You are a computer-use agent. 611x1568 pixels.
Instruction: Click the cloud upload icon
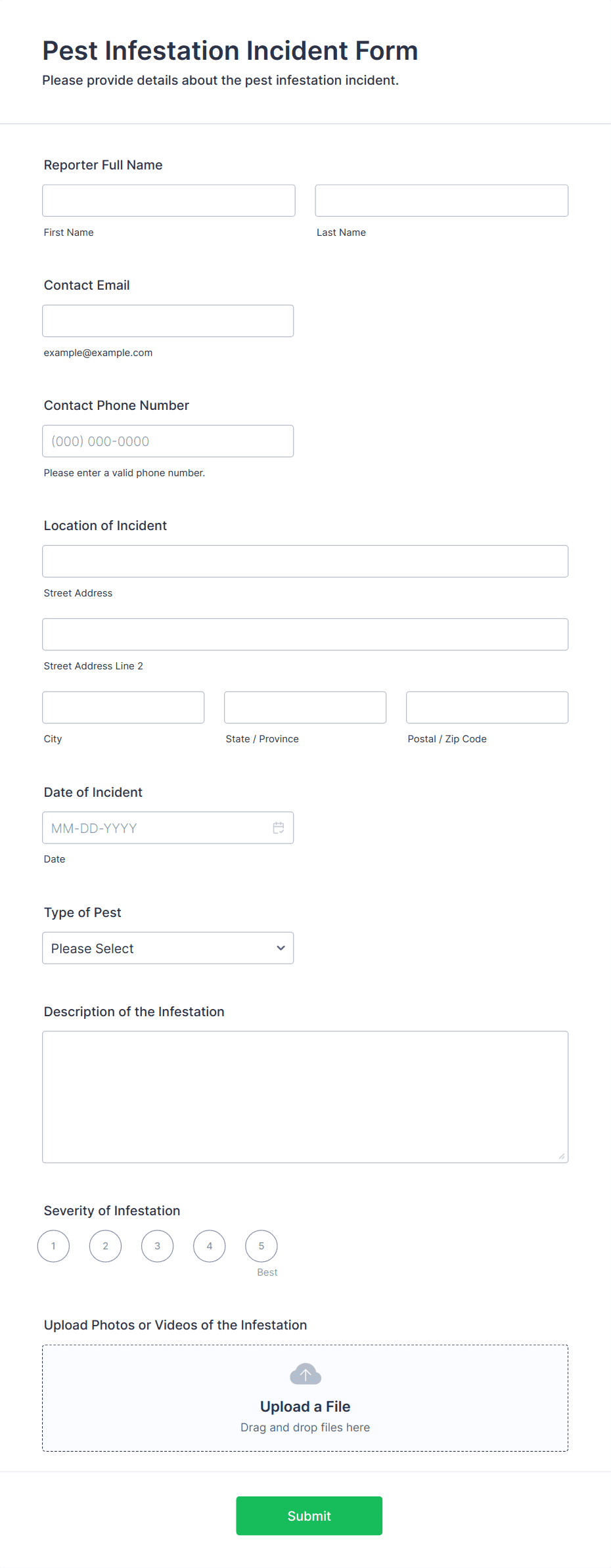coord(305,1374)
